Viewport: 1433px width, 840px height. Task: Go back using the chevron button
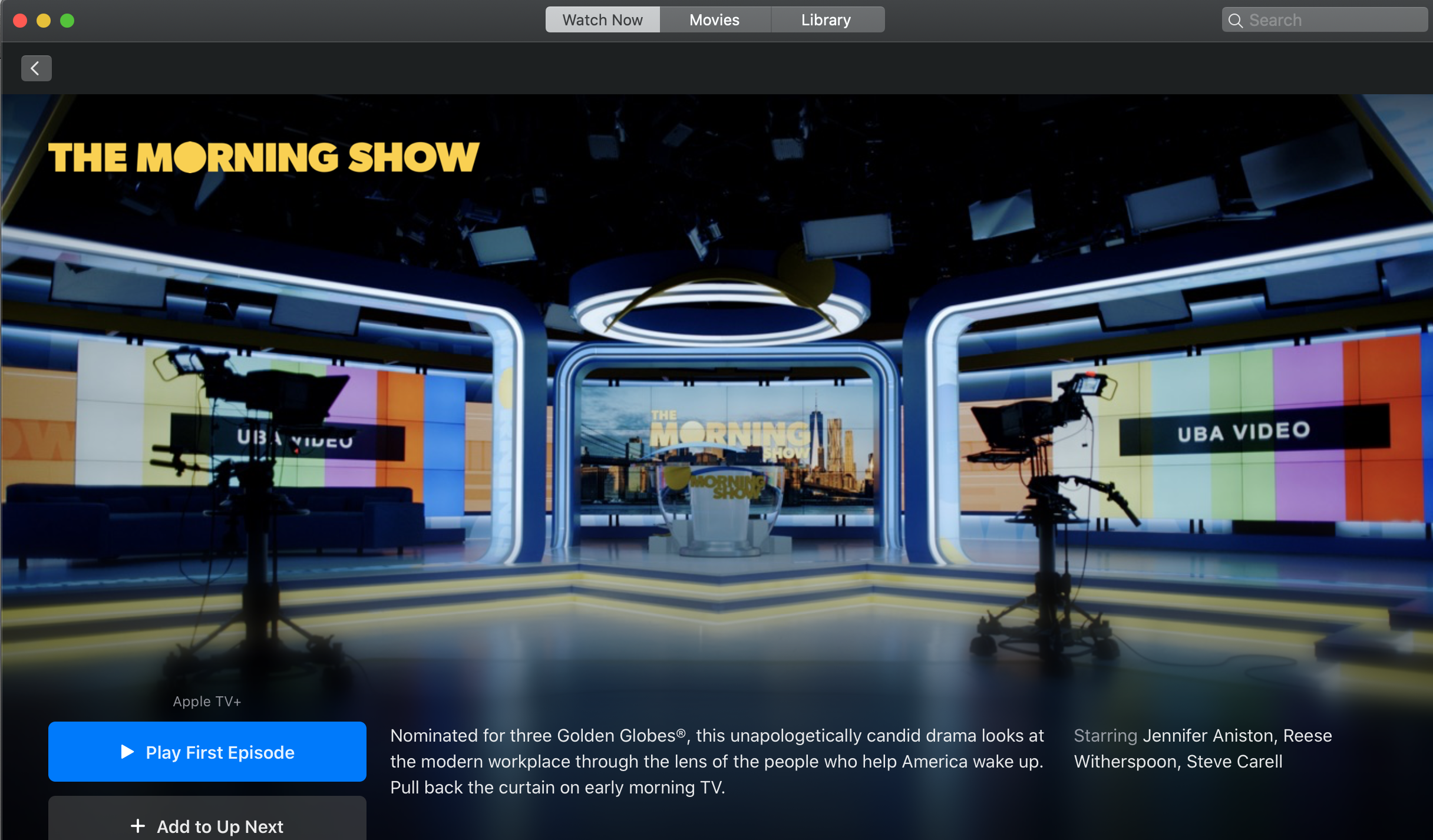click(x=36, y=68)
